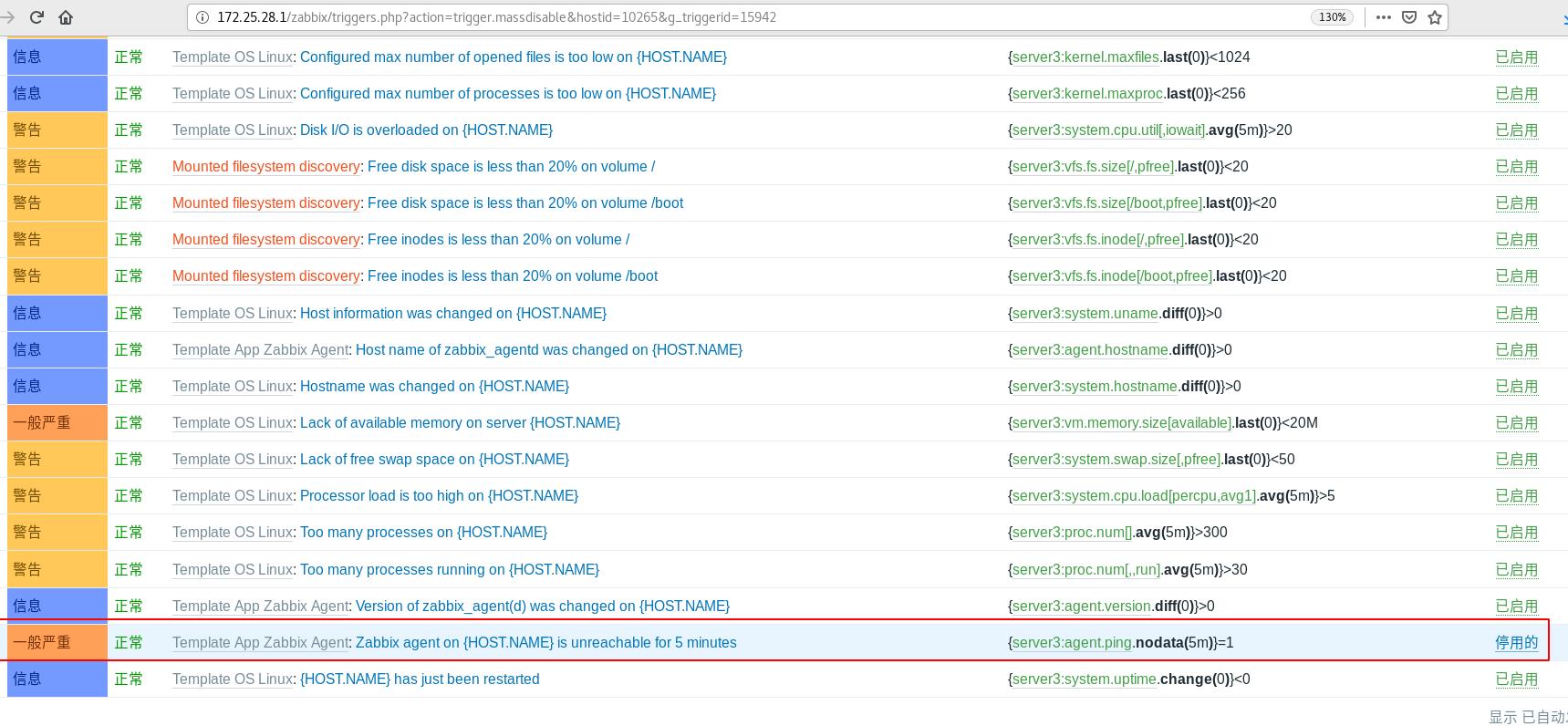Open item link server3:vfs.fs.size[/,pfree]
Image resolution: width=1568 pixels, height=726 pixels.
pyautogui.click(x=1093, y=166)
